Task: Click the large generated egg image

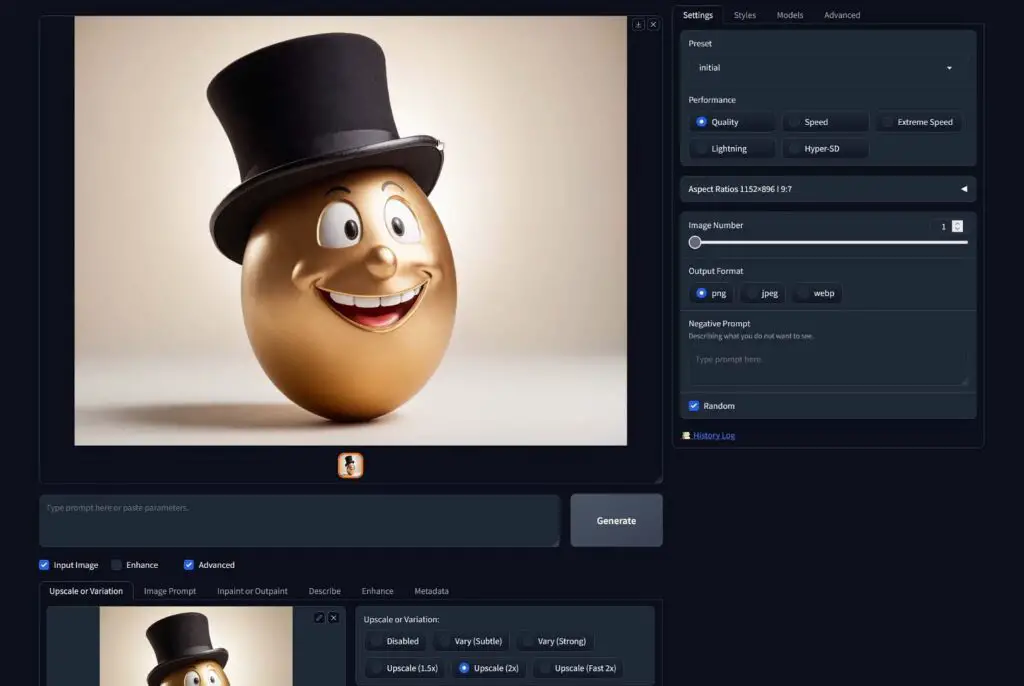Action: [351, 231]
